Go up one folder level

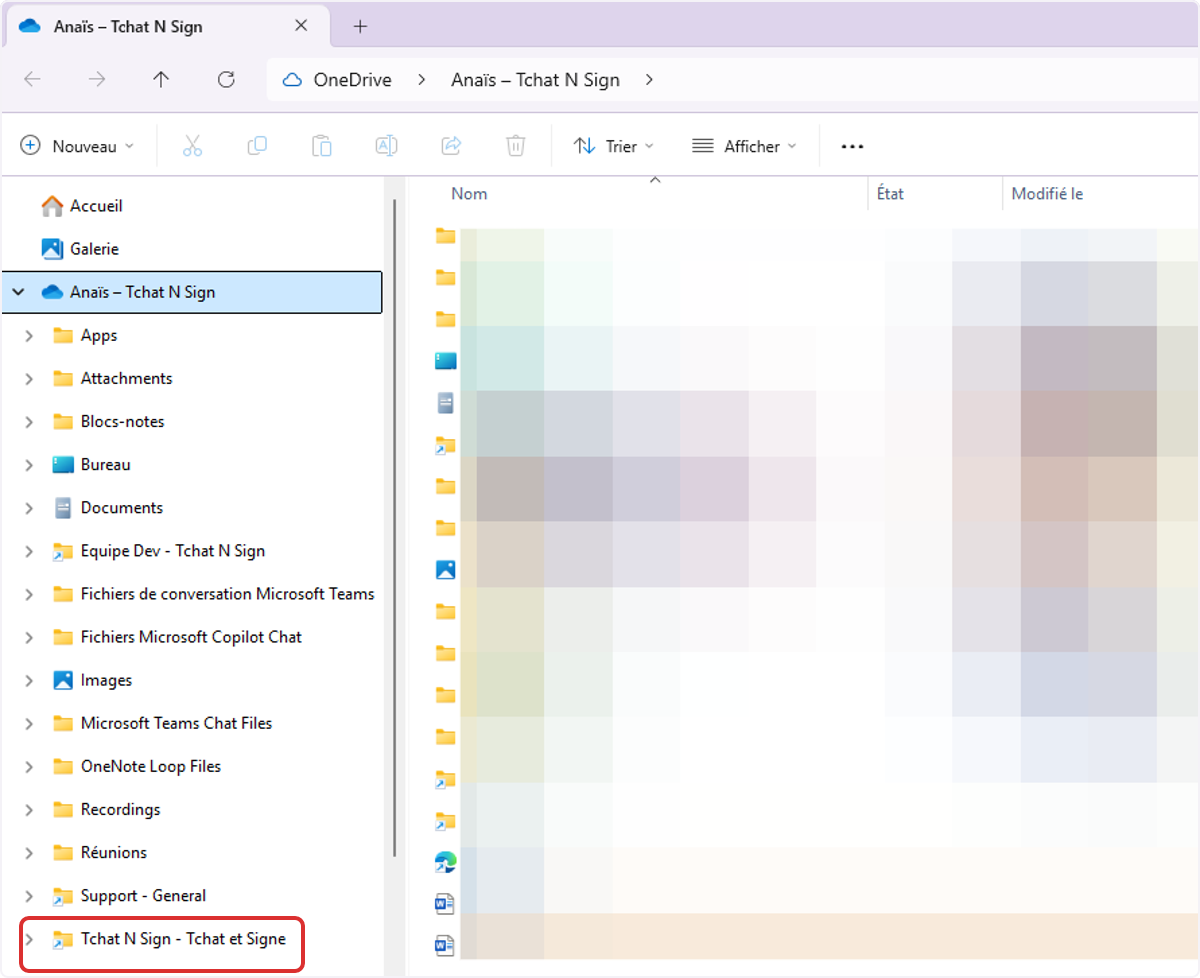(x=161, y=80)
